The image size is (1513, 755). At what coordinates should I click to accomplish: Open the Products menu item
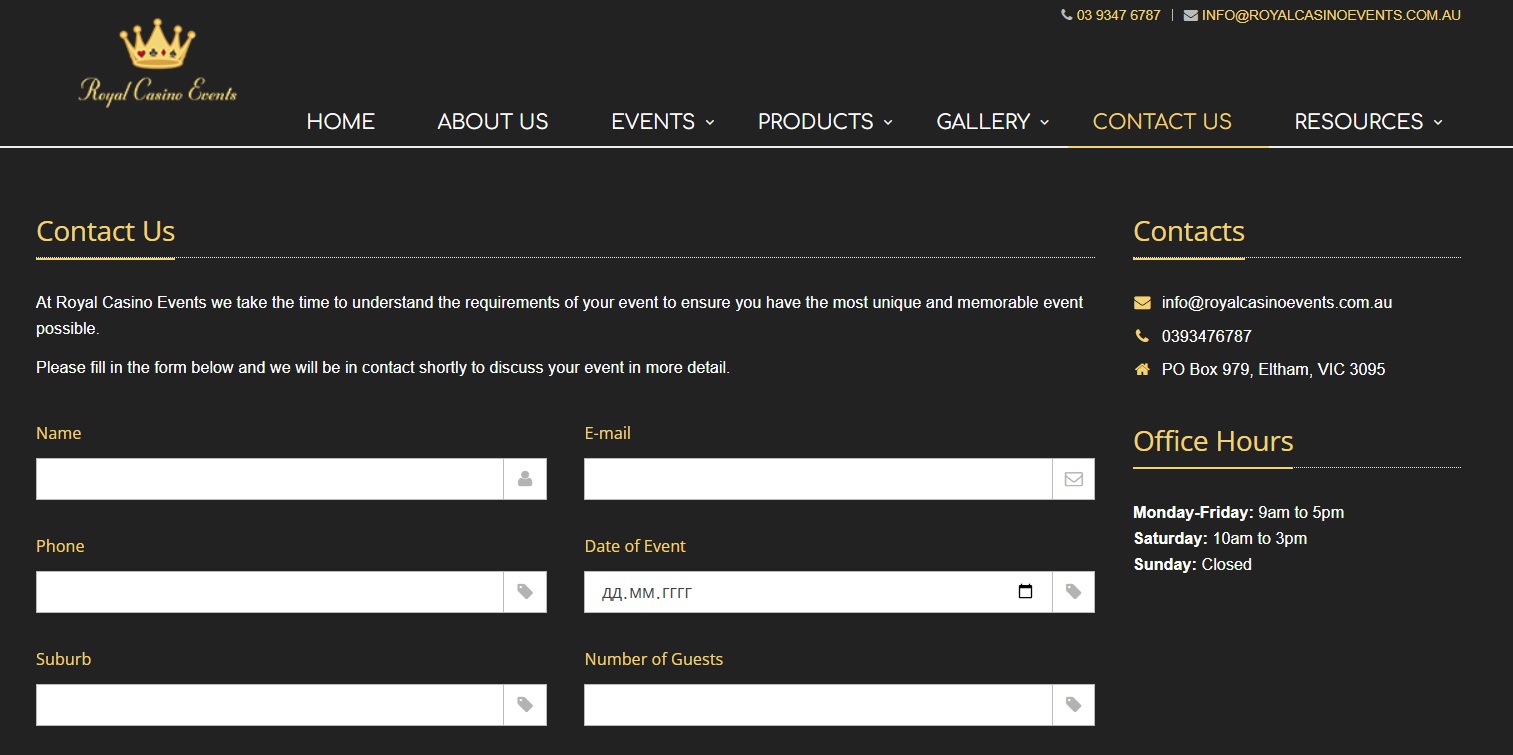click(816, 122)
